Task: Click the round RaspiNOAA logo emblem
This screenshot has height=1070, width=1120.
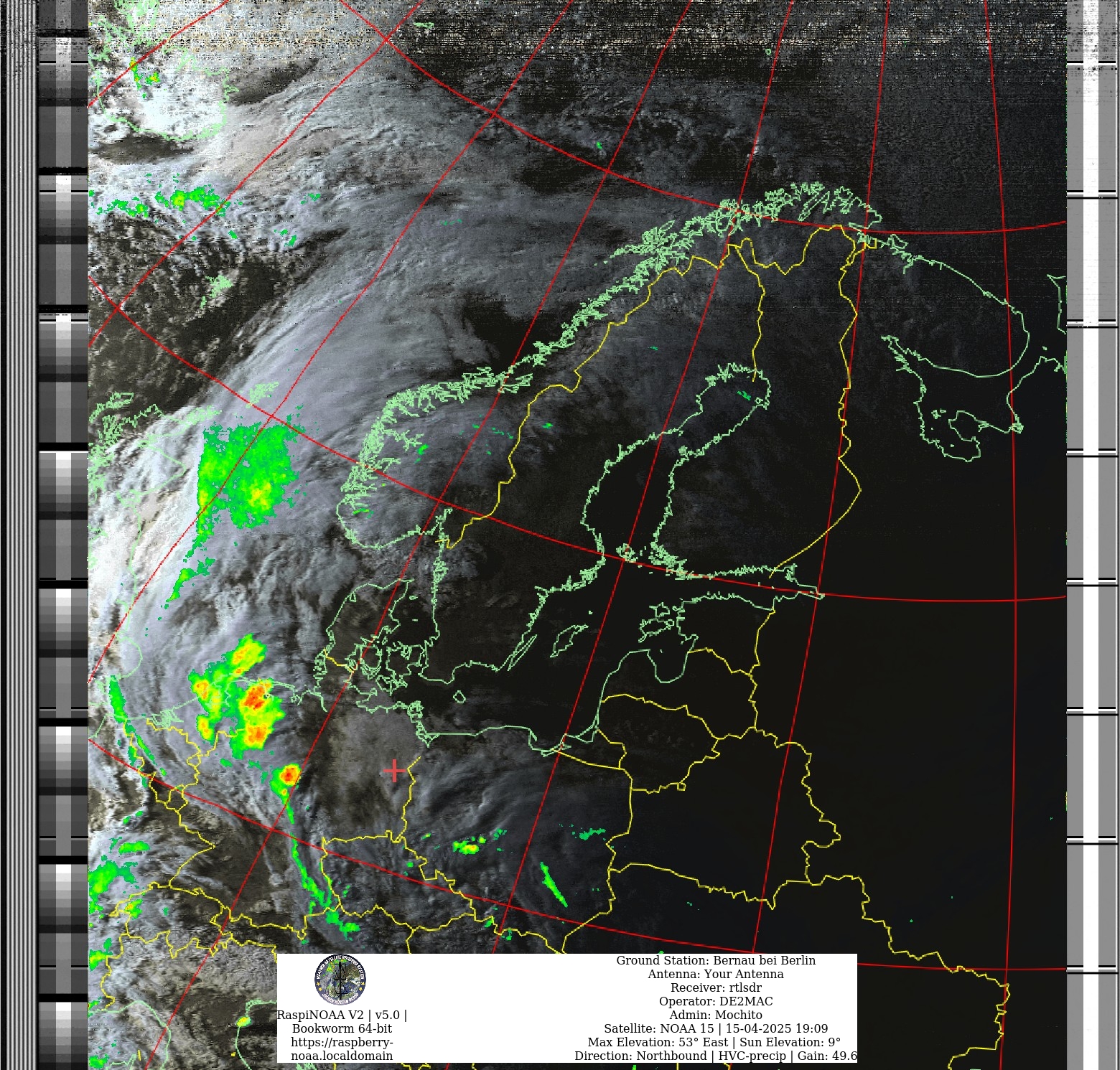Action: pos(340,980)
